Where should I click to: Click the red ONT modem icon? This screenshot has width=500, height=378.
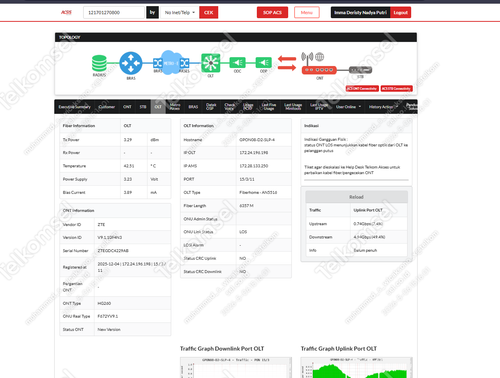click(319, 70)
